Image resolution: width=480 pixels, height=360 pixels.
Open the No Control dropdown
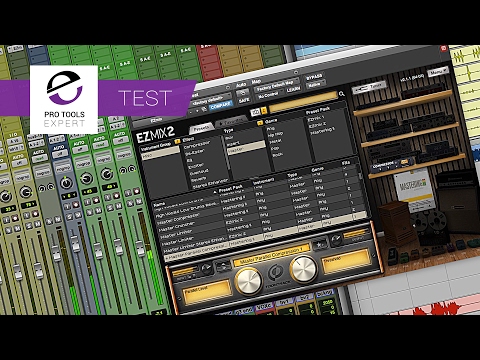tap(269, 95)
